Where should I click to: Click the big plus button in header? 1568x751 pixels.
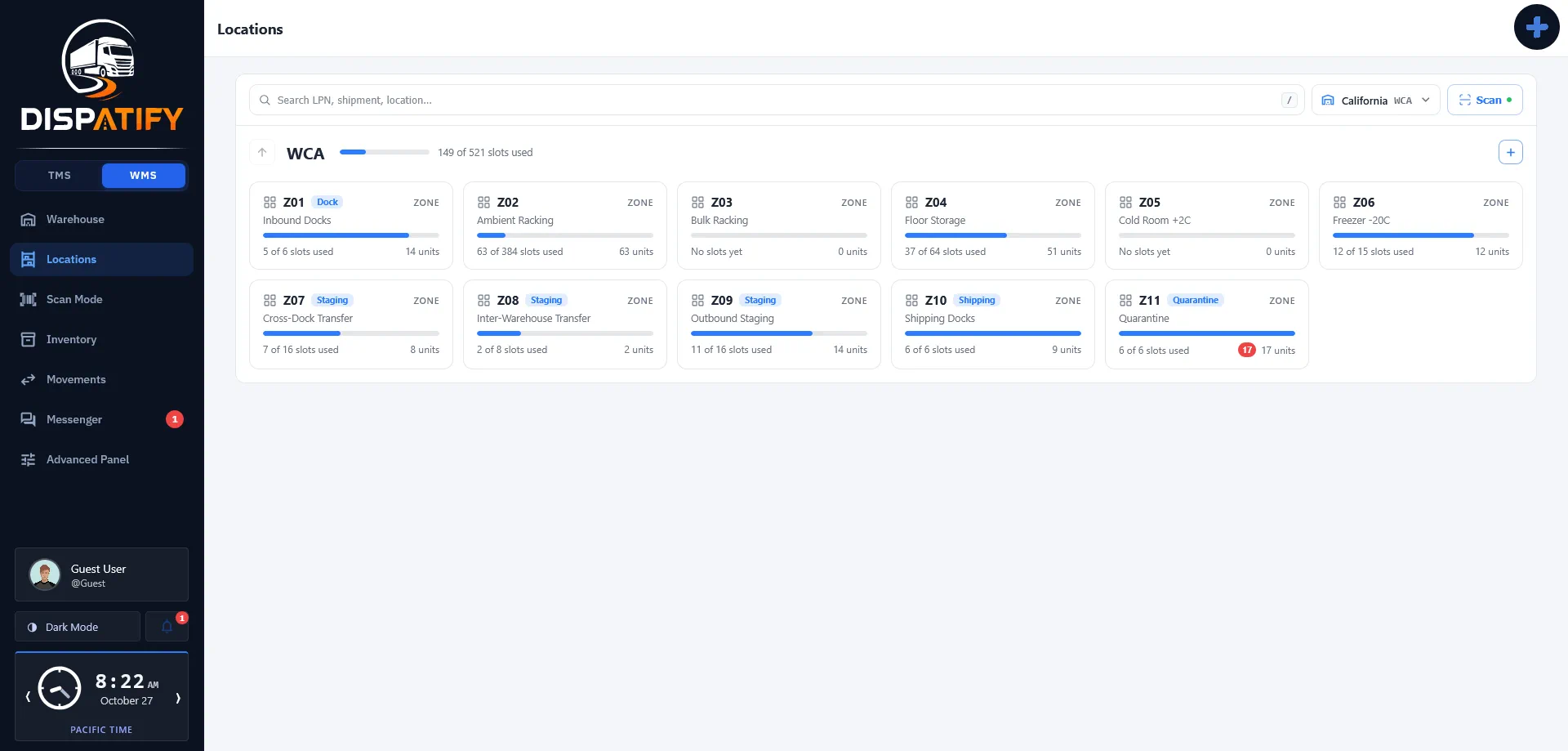click(1536, 27)
